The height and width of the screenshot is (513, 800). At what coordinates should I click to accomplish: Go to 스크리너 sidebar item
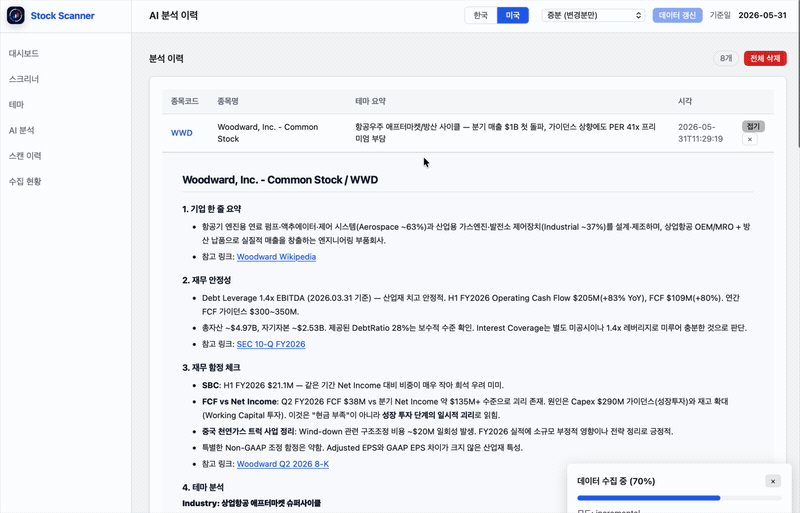pyautogui.click(x=24, y=79)
